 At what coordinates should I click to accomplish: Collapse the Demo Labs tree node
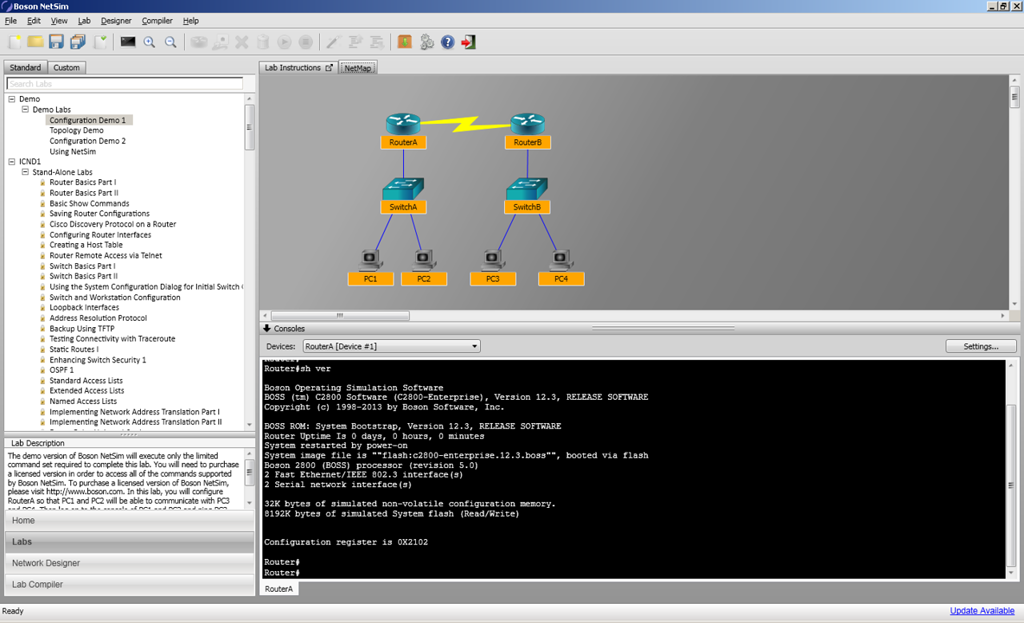25,110
